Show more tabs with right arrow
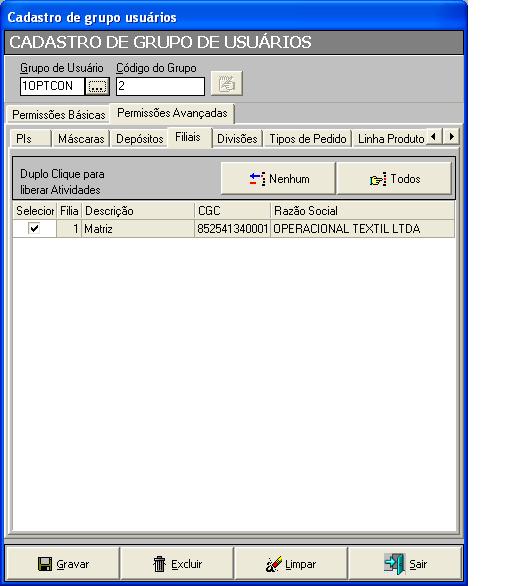The width and height of the screenshot is (513, 586). (x=451, y=136)
